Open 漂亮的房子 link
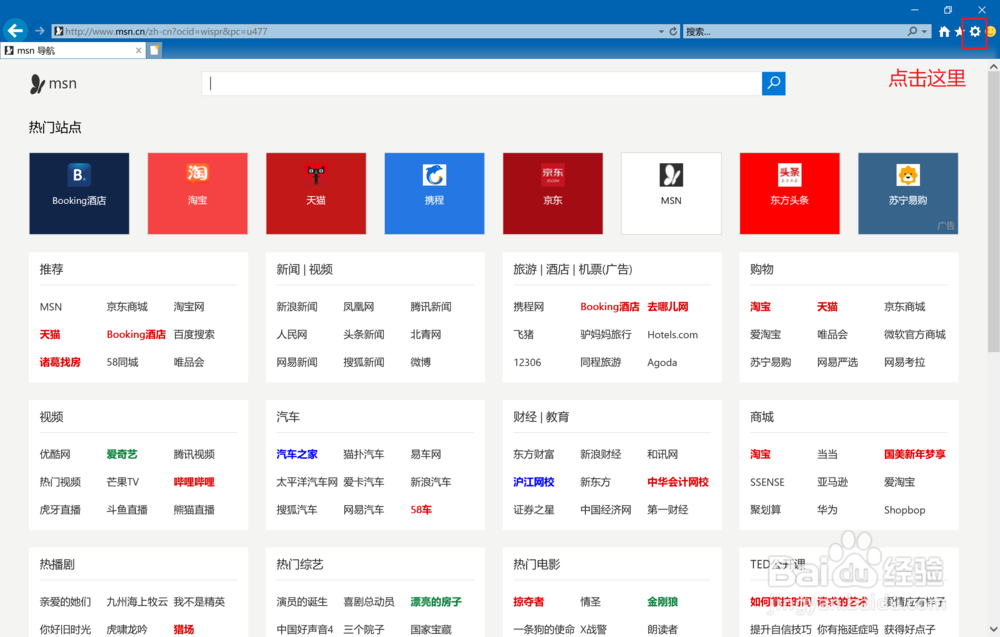Screen dimensions: 1000x637 pos(436,601)
